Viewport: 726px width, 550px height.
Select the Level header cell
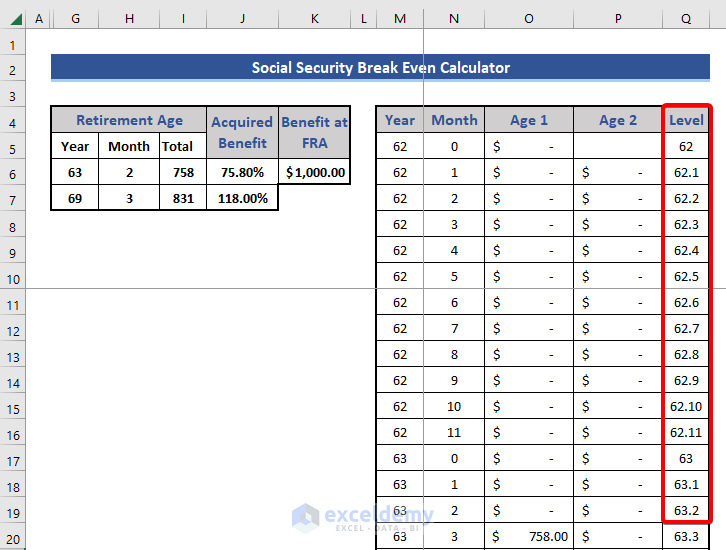click(x=686, y=120)
